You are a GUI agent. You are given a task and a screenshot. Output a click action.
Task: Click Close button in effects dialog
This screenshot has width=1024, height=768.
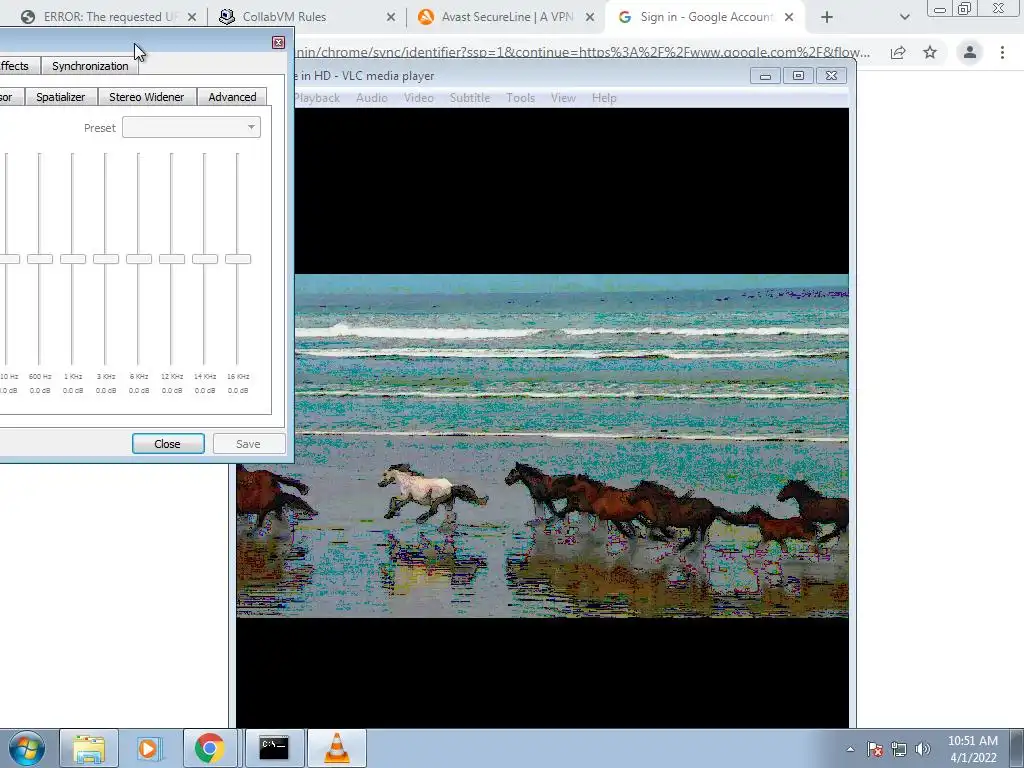point(168,444)
